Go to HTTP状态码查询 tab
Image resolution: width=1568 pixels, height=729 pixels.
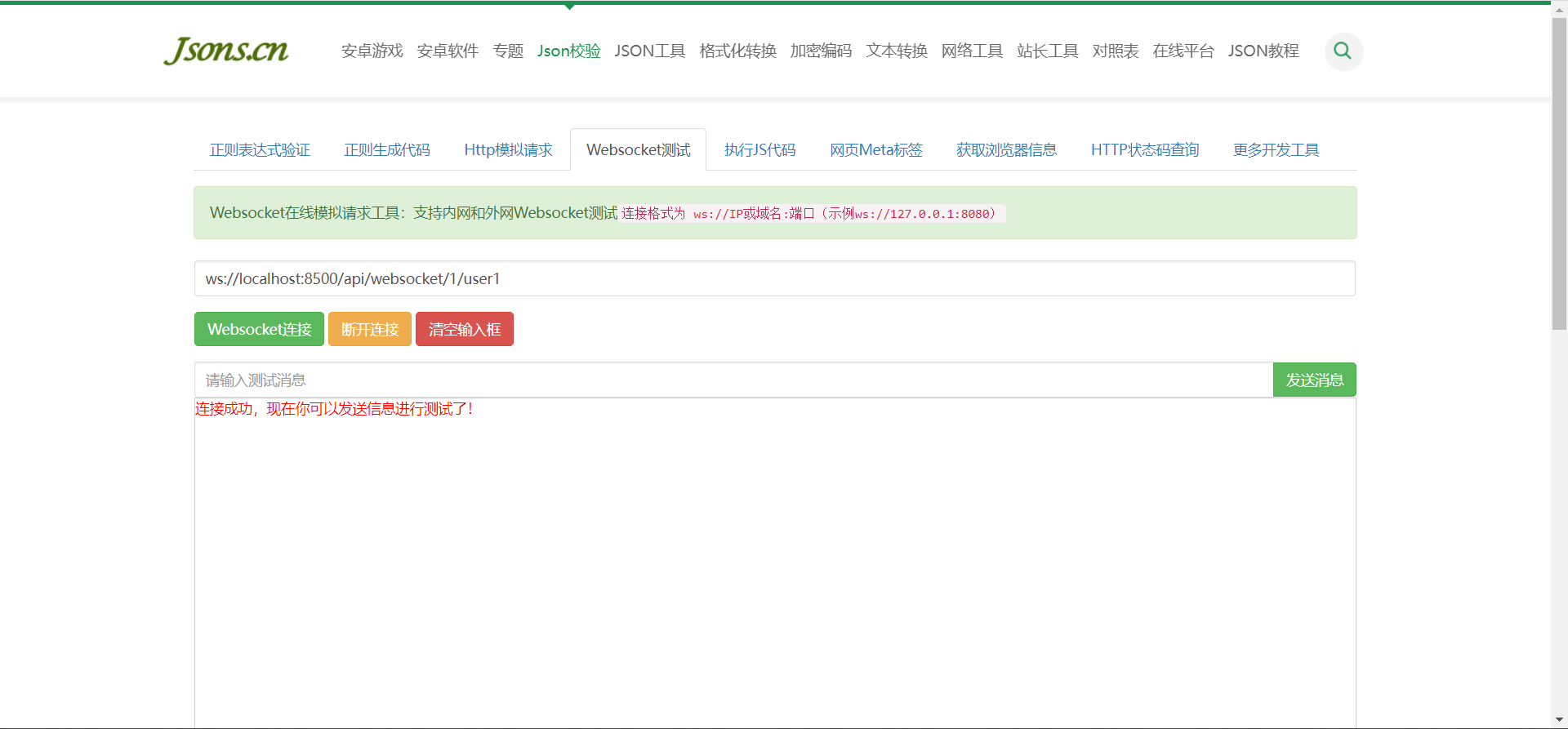1145,150
